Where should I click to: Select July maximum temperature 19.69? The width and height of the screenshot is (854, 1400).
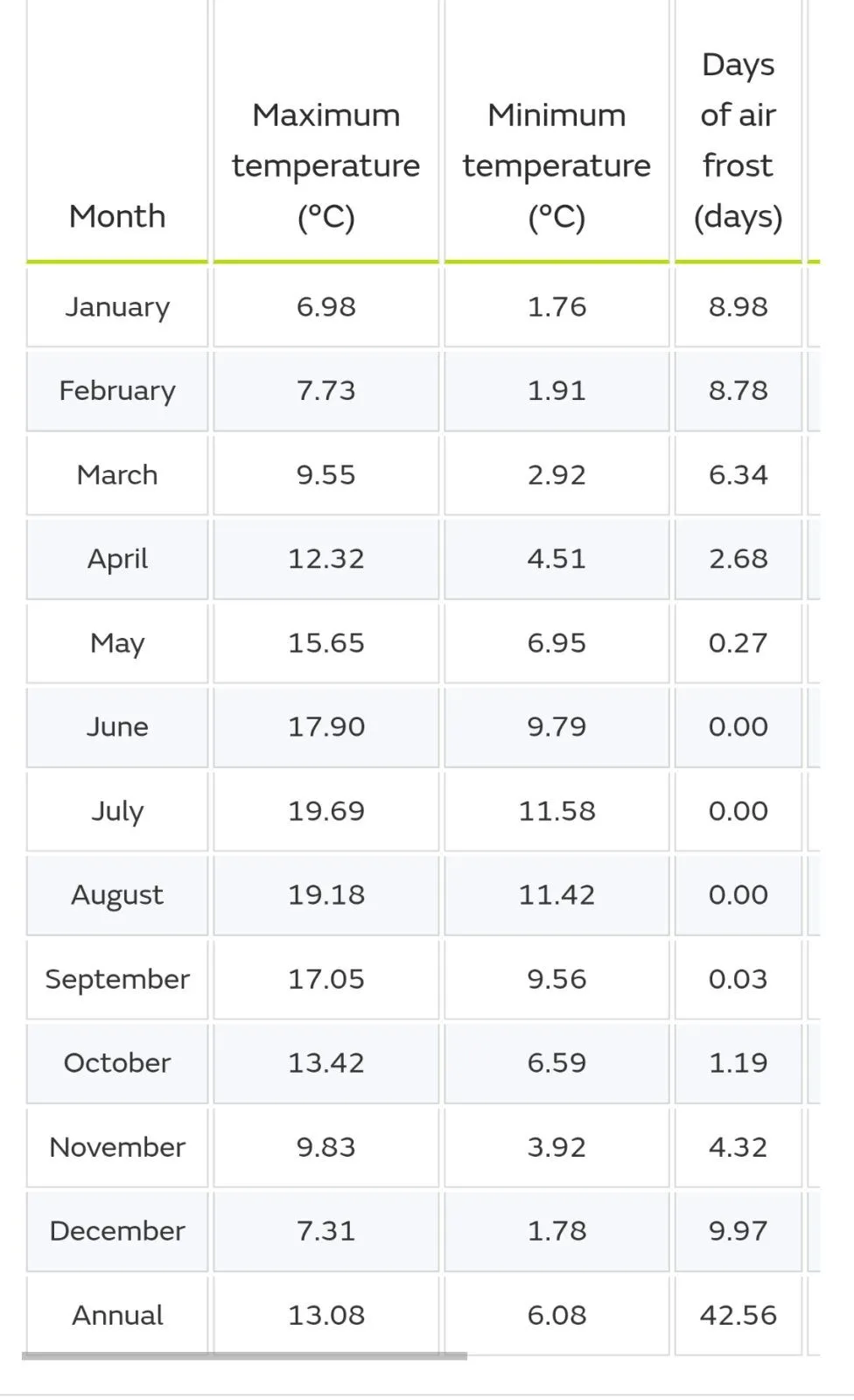pyautogui.click(x=325, y=810)
